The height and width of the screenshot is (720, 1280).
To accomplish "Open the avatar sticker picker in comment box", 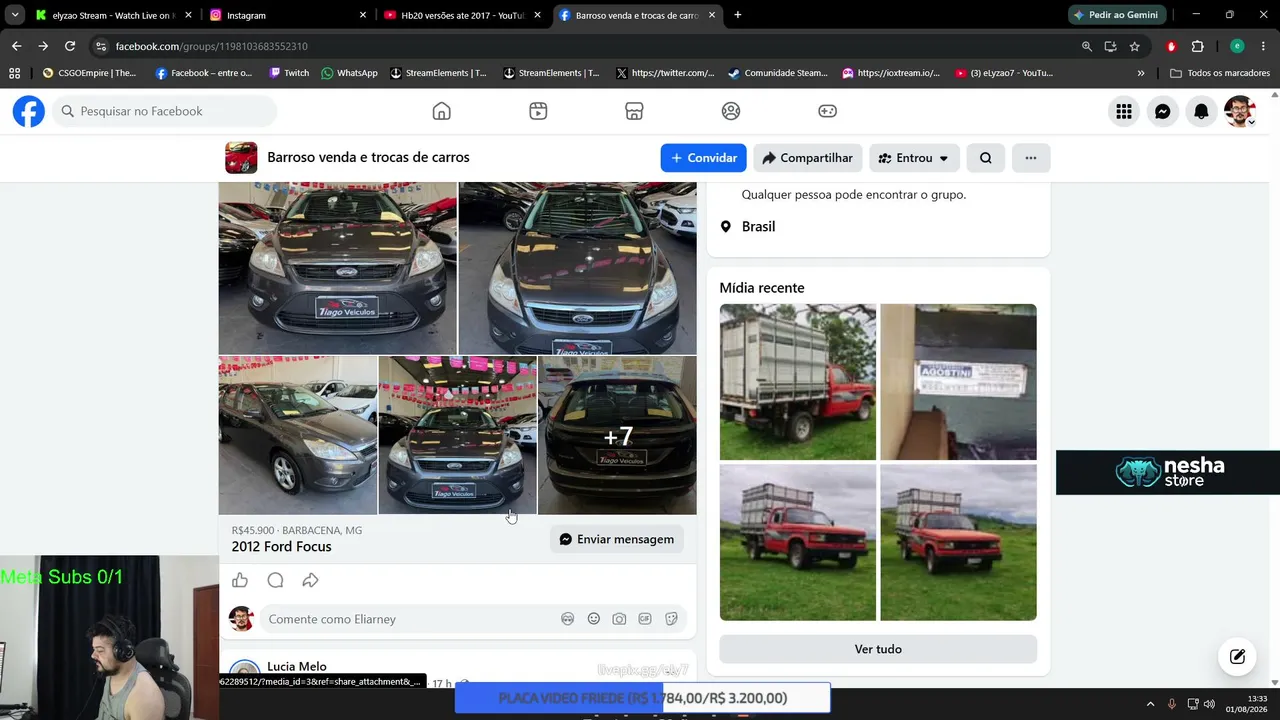I will (568, 619).
